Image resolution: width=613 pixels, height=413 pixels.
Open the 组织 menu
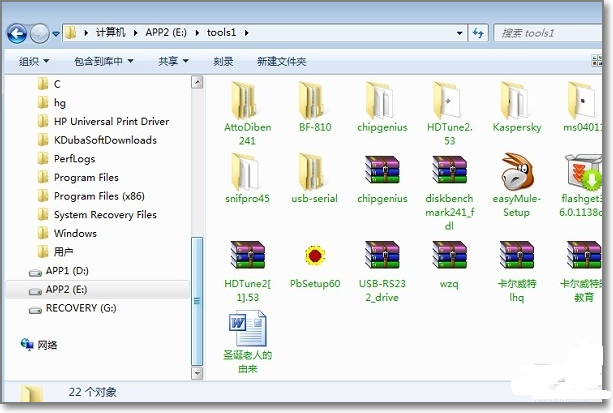(34, 61)
